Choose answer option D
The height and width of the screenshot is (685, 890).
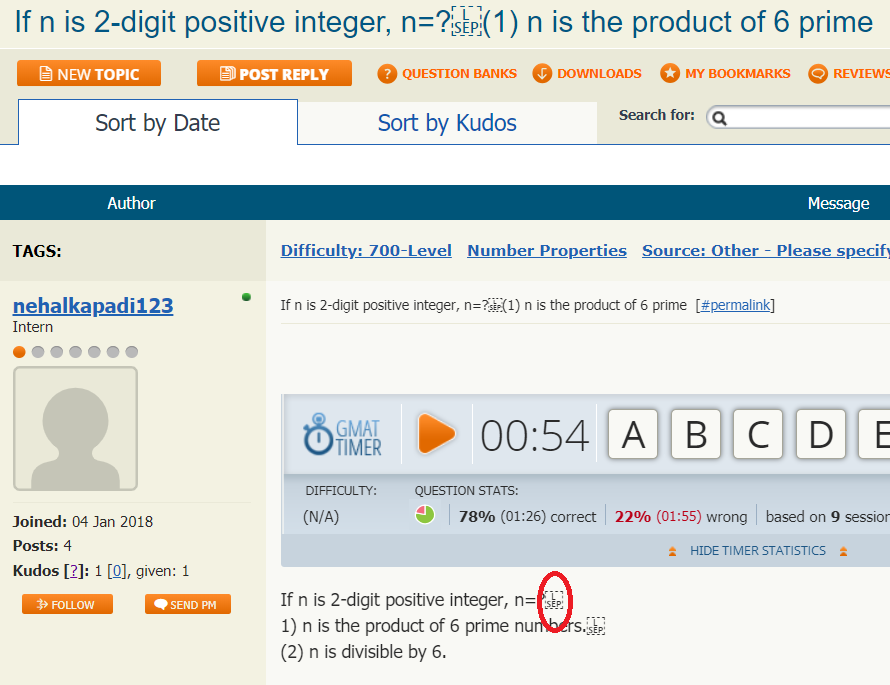tap(820, 435)
